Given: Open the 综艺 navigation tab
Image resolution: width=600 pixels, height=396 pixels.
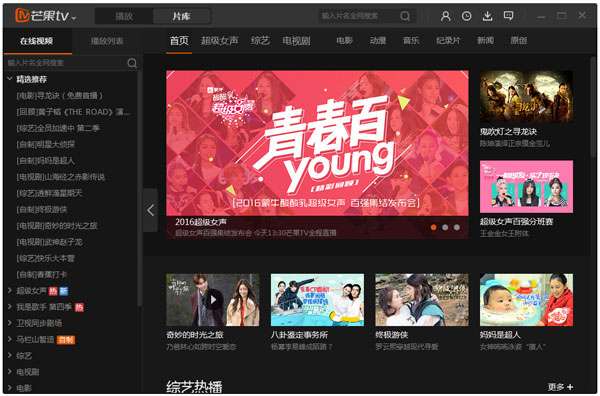Looking at the screenshot, I should (260, 41).
